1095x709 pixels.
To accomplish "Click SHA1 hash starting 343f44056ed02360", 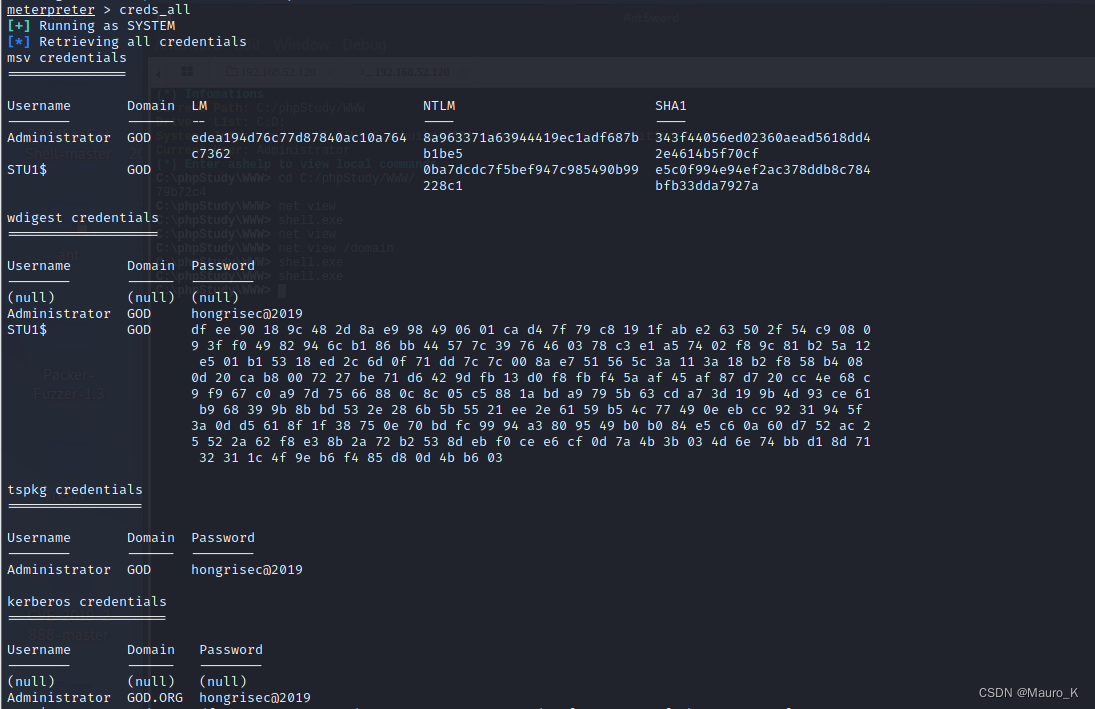I will tap(763, 138).
